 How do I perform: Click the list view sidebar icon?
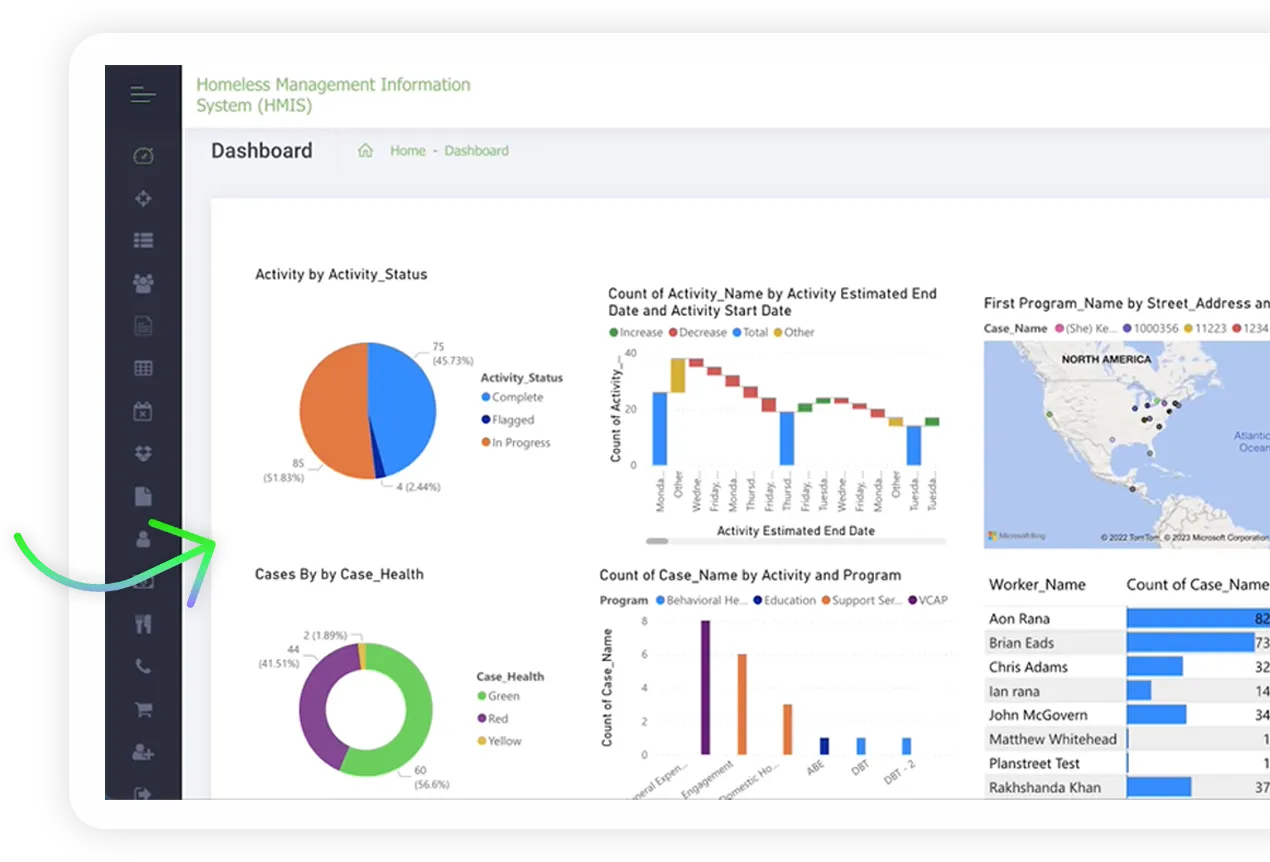point(143,241)
